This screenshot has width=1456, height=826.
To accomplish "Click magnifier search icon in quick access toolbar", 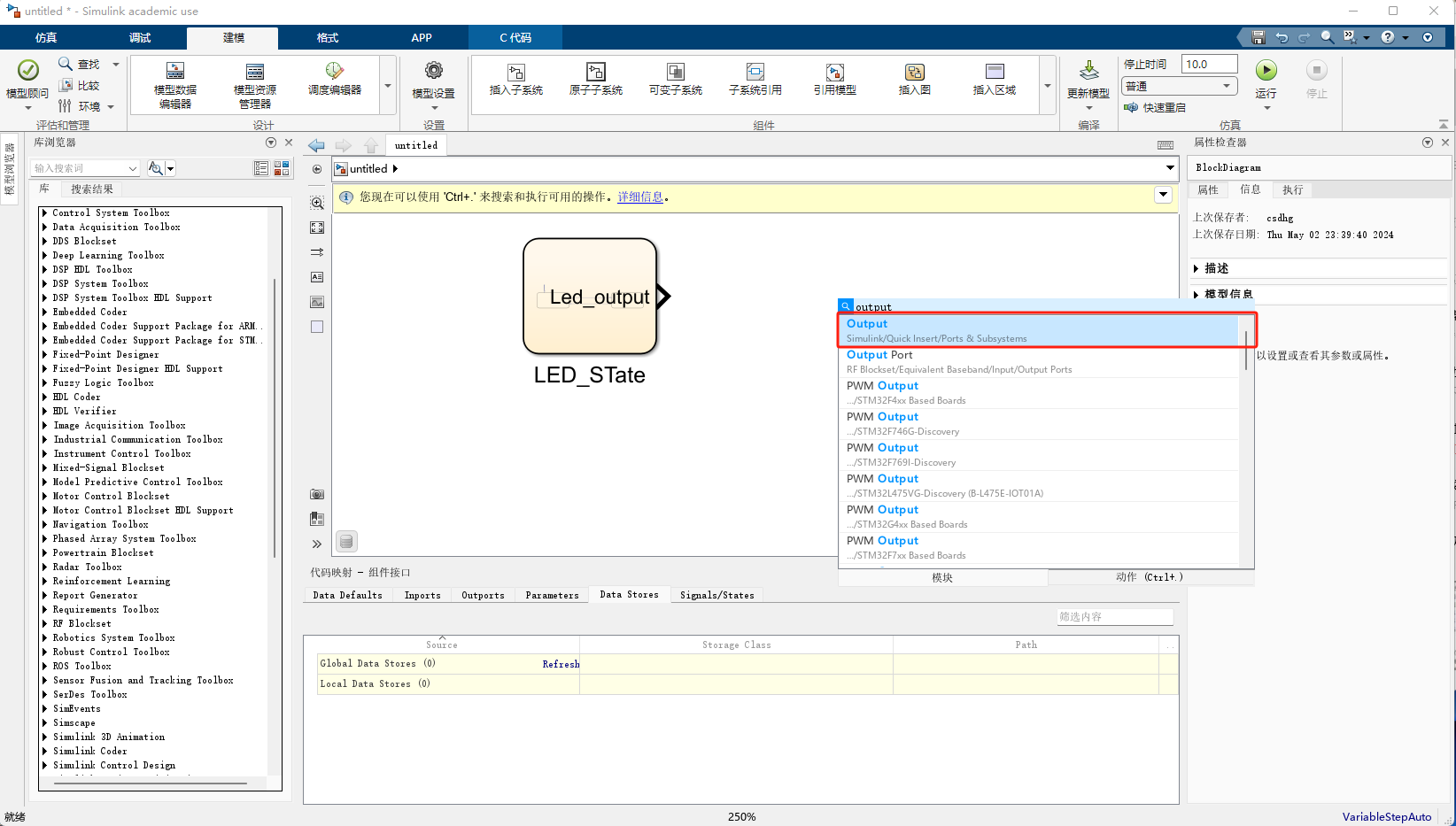I will coord(1327,37).
